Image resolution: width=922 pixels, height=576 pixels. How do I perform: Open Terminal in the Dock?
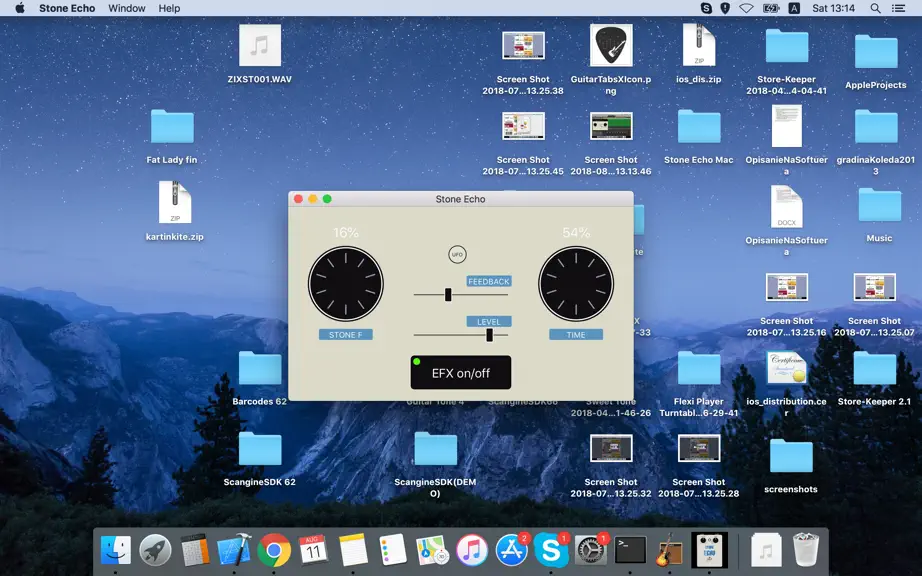(x=630, y=551)
